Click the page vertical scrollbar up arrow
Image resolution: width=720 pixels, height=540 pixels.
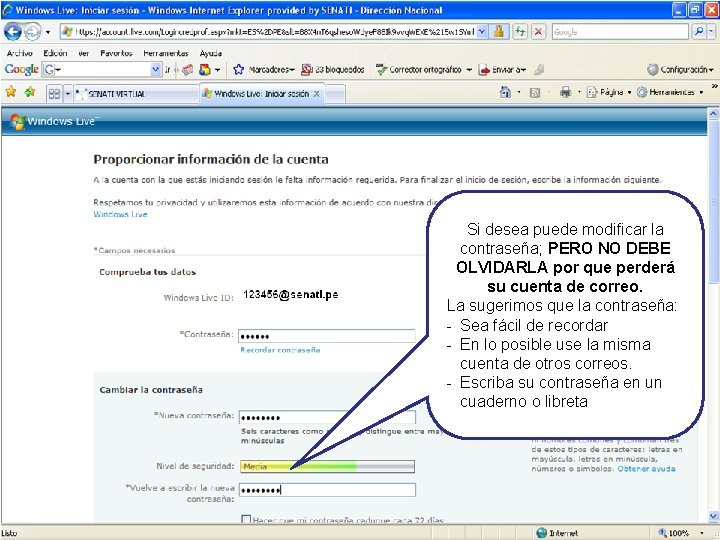coord(713,113)
